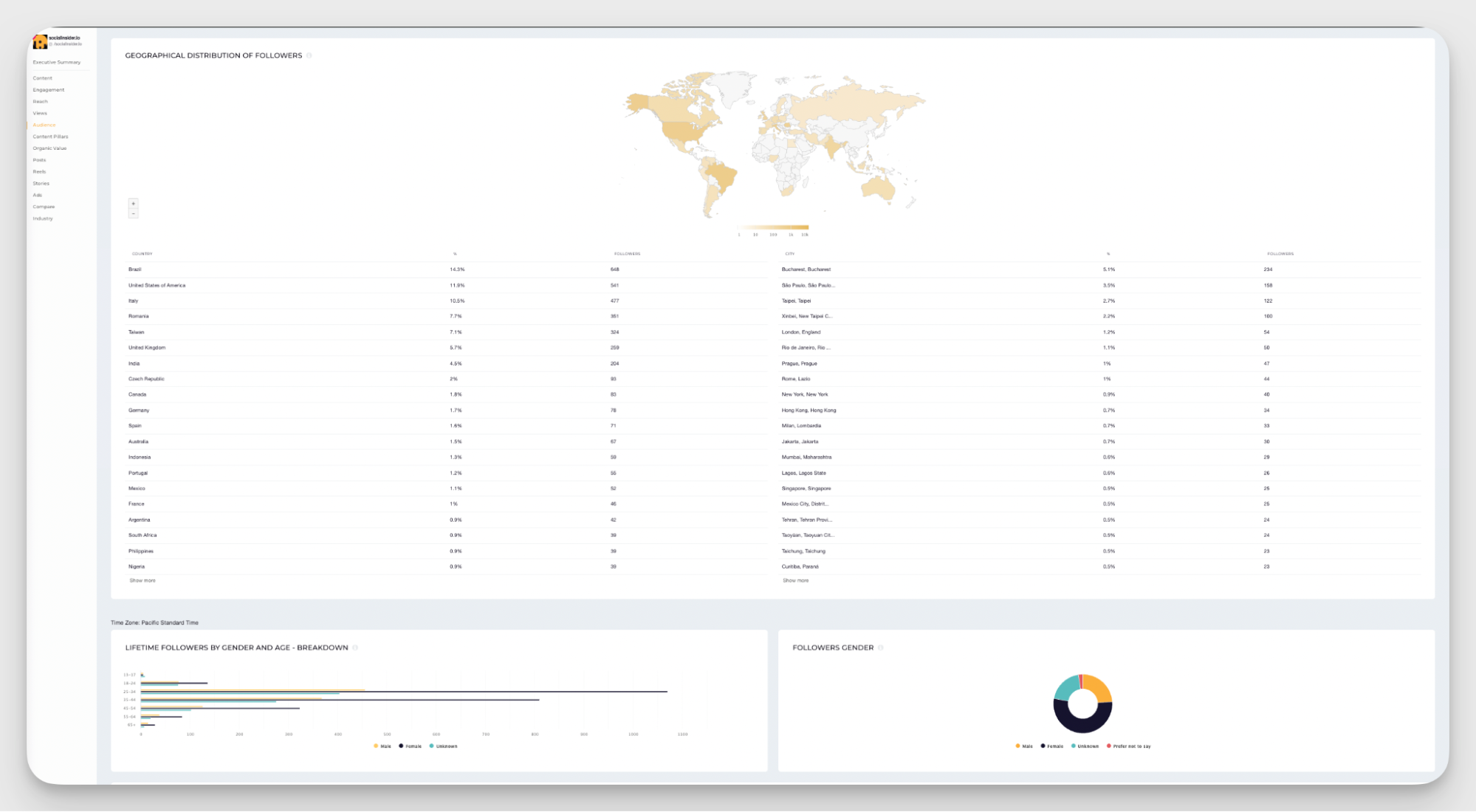Image resolution: width=1476 pixels, height=812 pixels.
Task: Zoom out on the followers map
Action: (134, 214)
